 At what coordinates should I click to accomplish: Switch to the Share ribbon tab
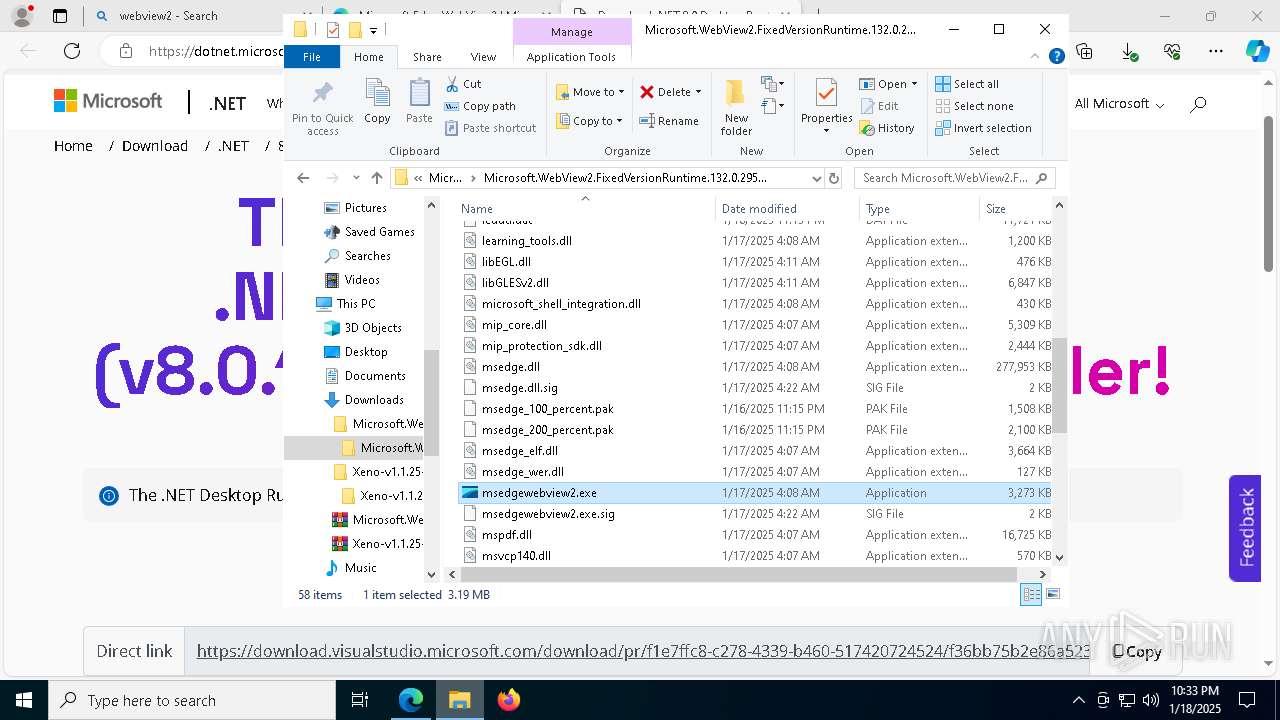[x=427, y=57]
